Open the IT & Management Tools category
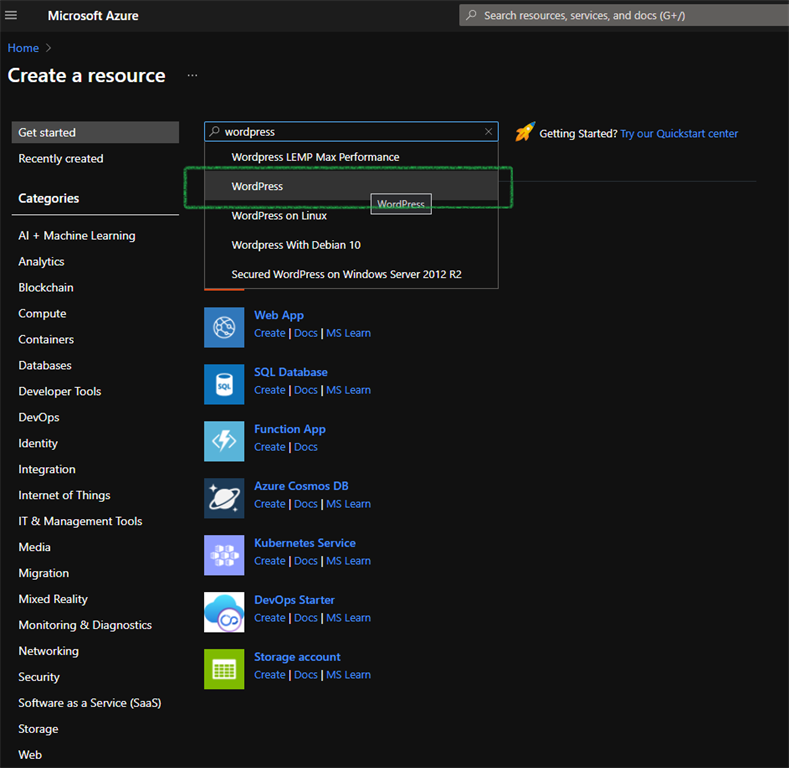Screen dimensions: 789x768 pyautogui.click(x=81, y=521)
